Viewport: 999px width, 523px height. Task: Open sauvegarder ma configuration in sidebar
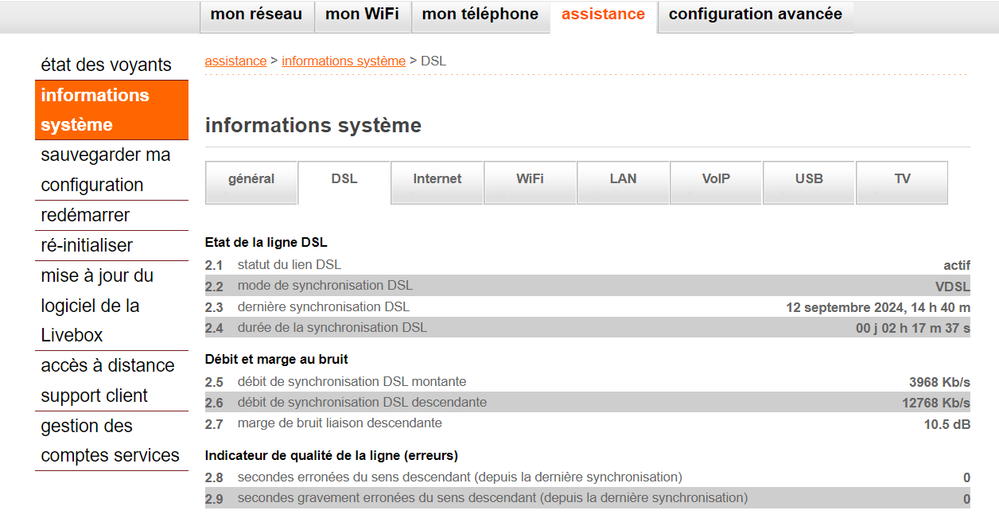coord(106,170)
